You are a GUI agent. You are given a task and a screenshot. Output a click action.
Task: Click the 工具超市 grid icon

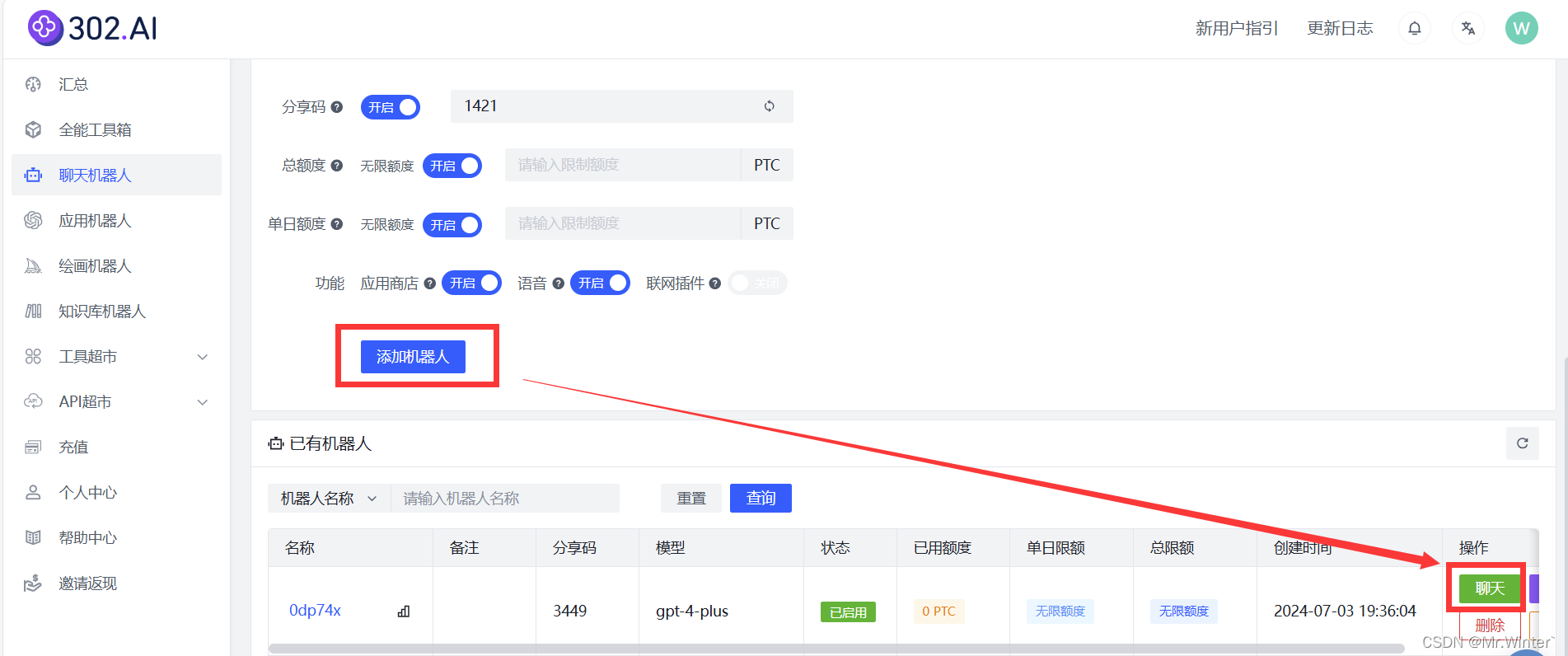[33, 356]
